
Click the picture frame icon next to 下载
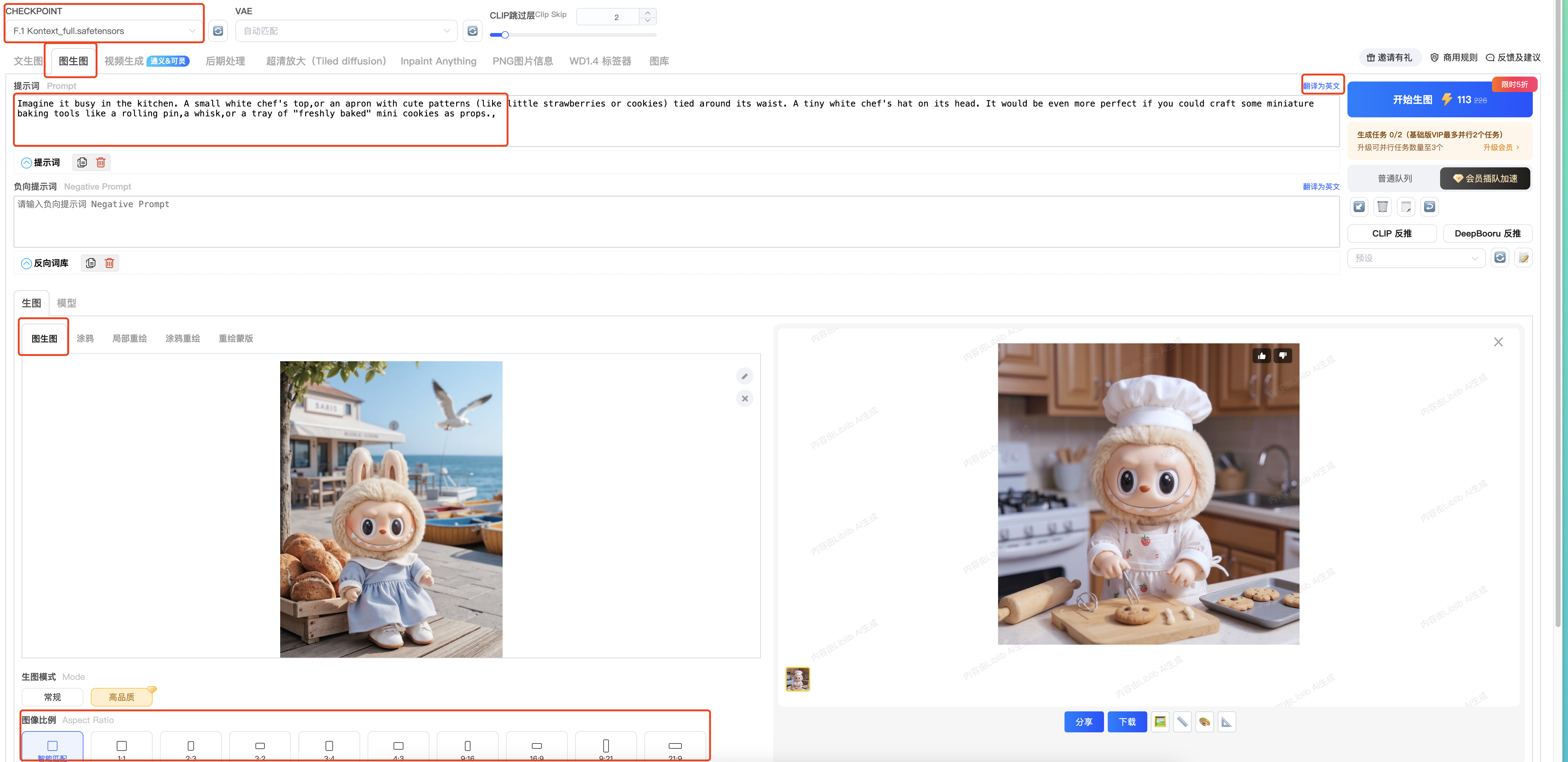click(1160, 722)
